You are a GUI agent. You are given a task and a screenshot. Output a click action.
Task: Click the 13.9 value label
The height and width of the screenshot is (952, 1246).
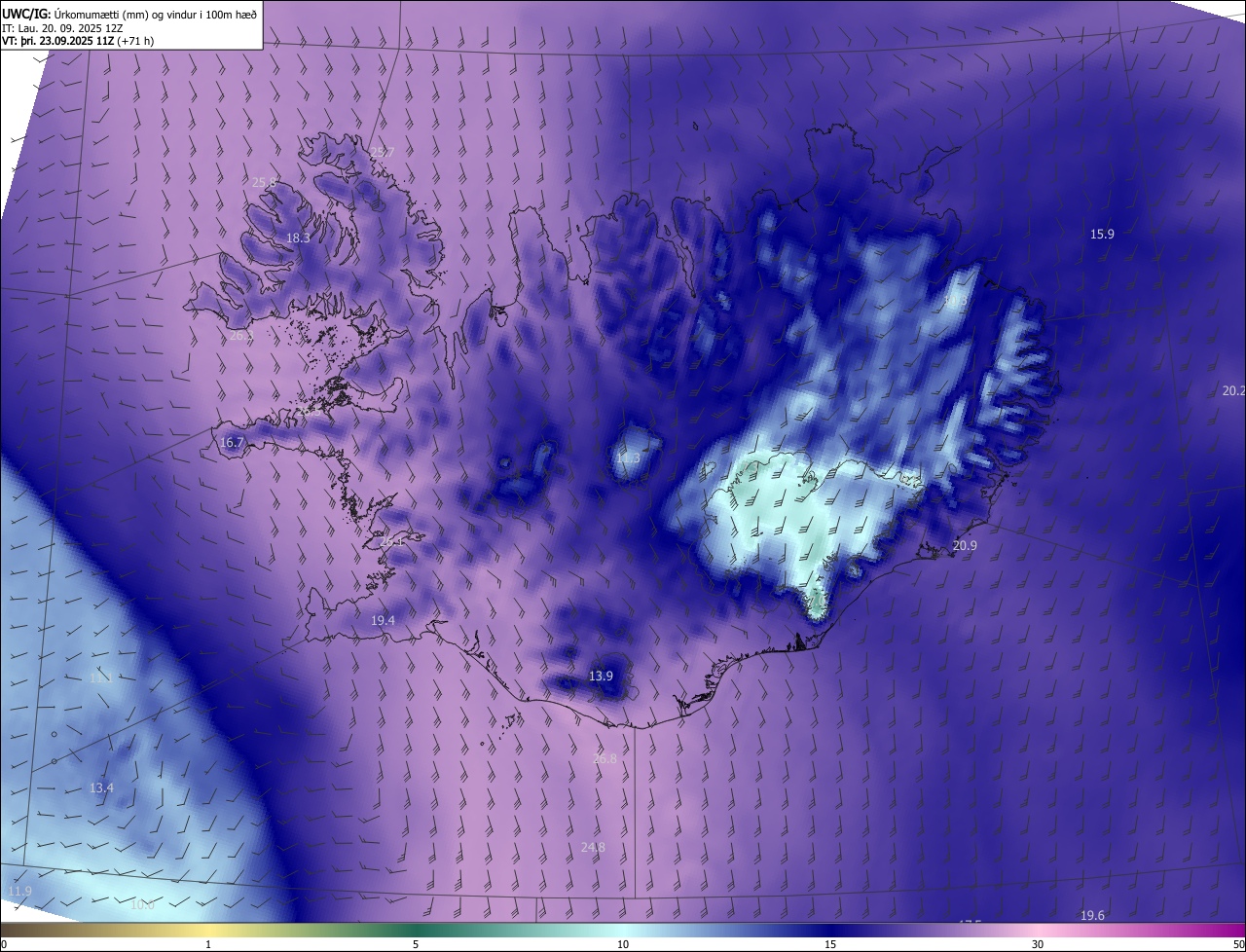(602, 677)
